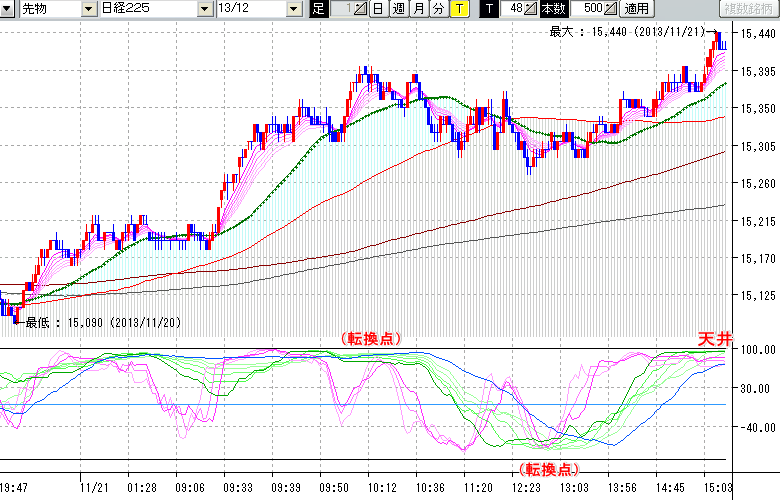
Task: Click the 複数銘柄 button
Action: tap(748, 9)
